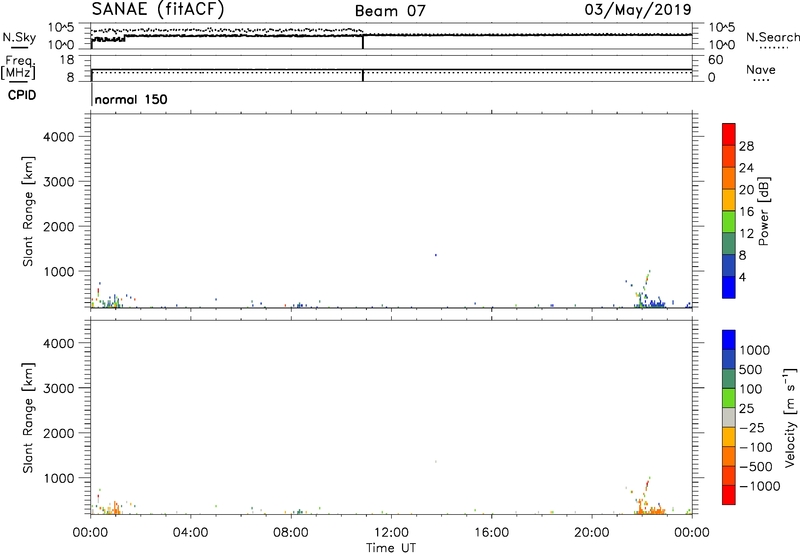The image size is (800, 554).
Task: Click the yellow-orange 16–20 dB Power colorbar segment
Action: (x=729, y=199)
